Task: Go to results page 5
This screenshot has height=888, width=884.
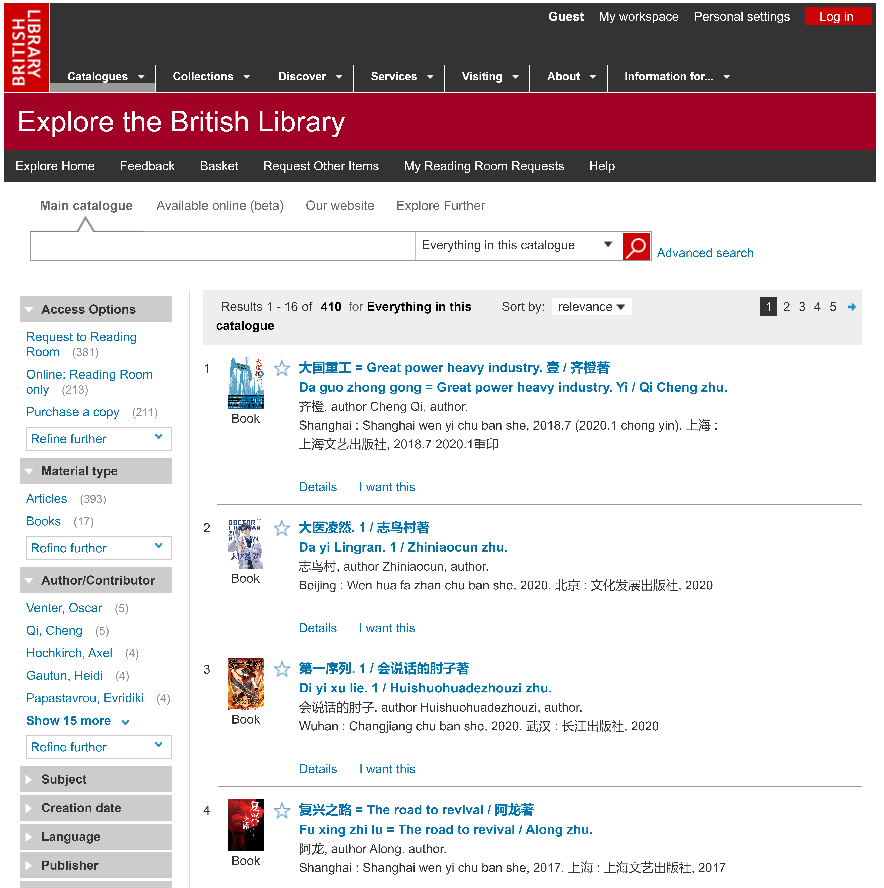Action: point(832,307)
